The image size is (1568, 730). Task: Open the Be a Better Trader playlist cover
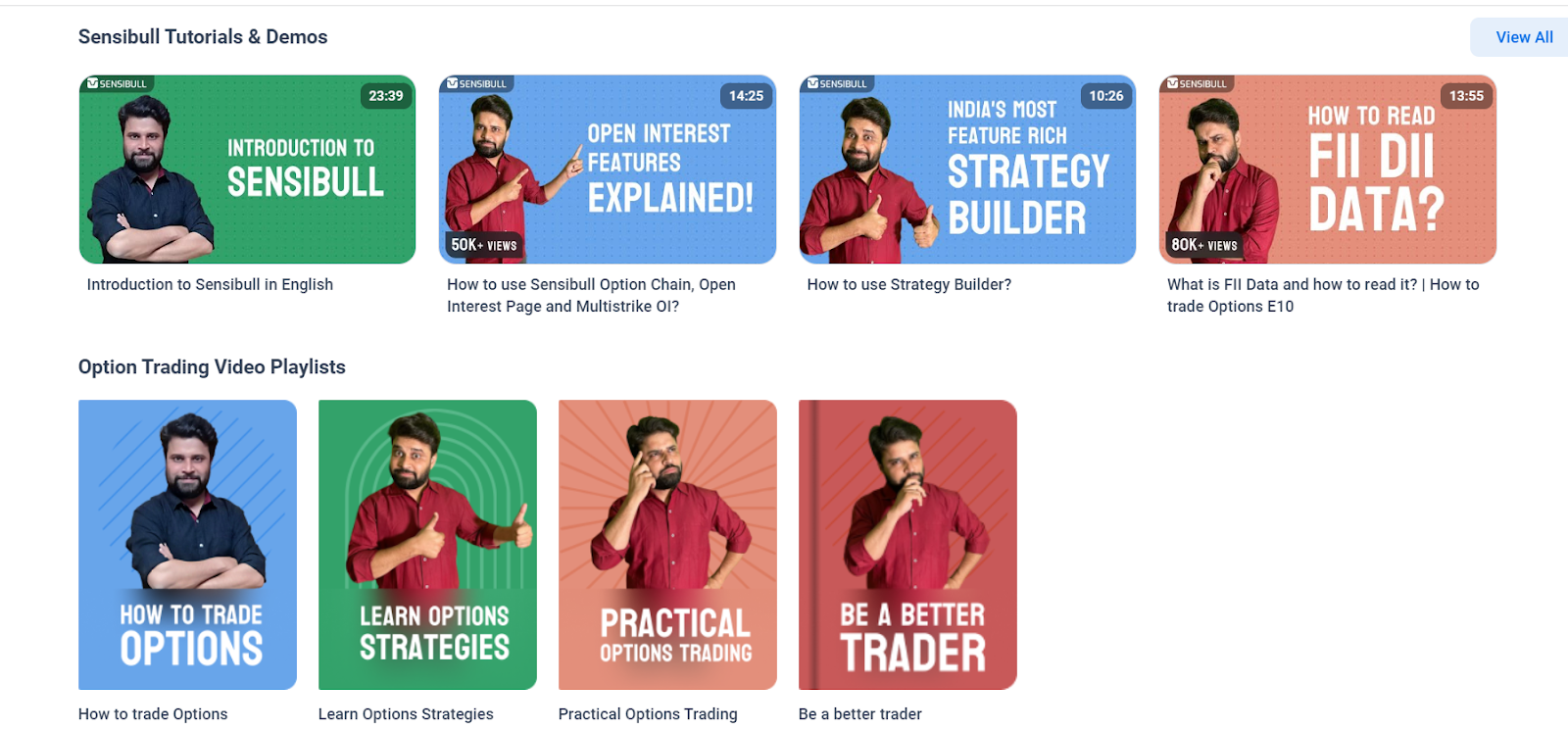point(907,545)
